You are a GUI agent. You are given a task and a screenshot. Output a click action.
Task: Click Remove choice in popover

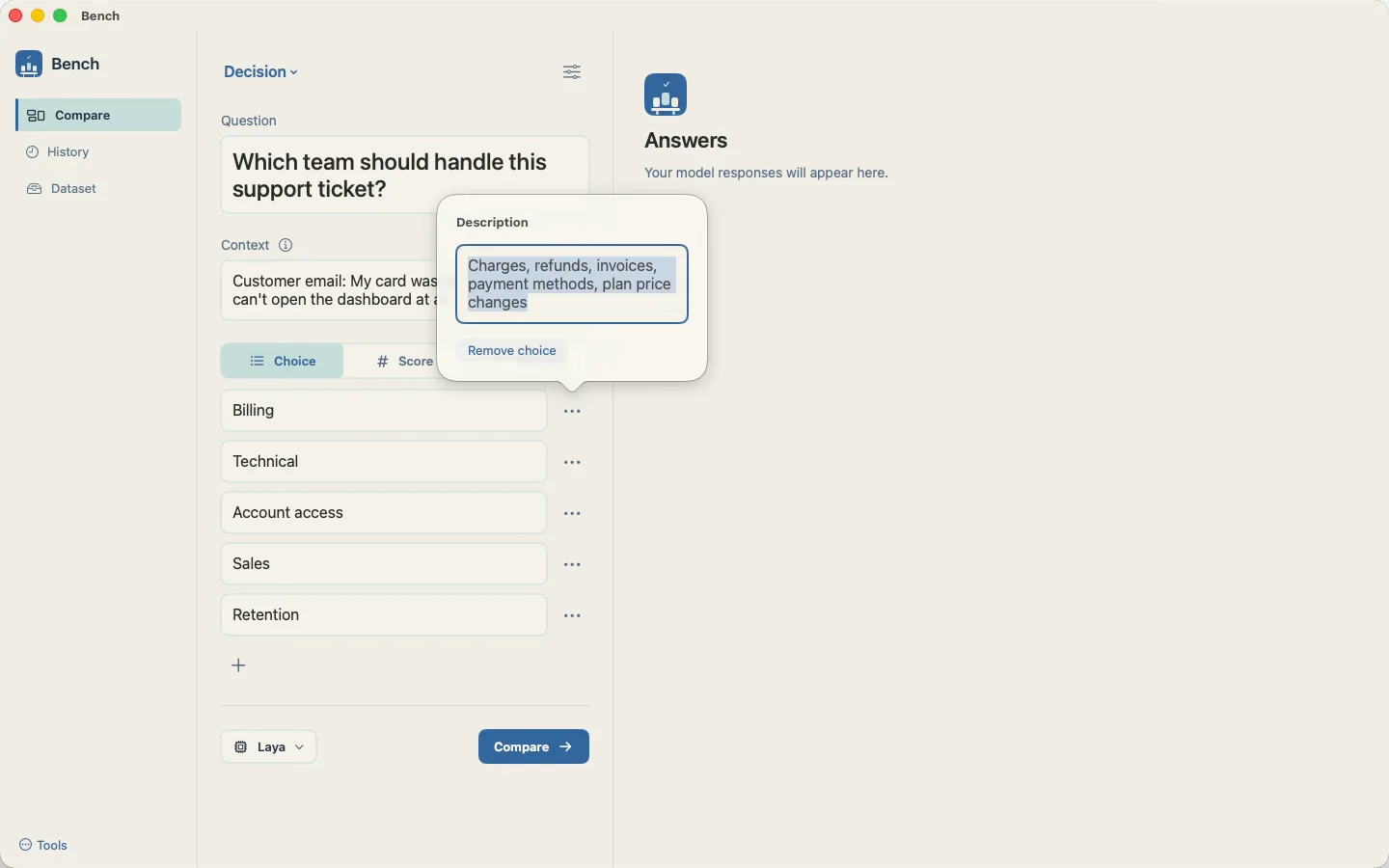tap(512, 351)
